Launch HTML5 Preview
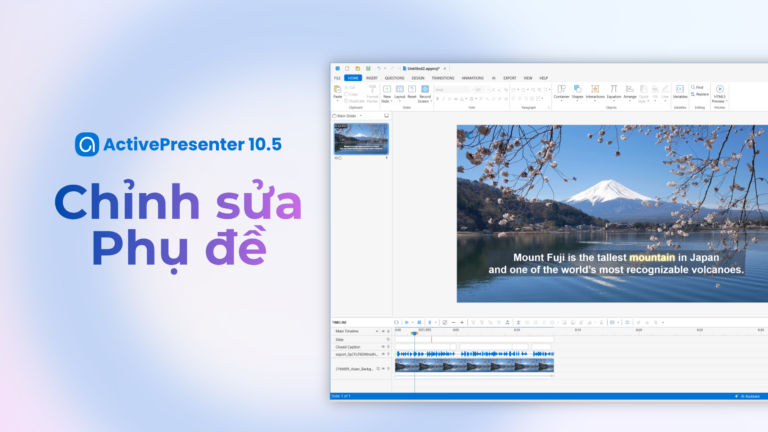 point(720,93)
